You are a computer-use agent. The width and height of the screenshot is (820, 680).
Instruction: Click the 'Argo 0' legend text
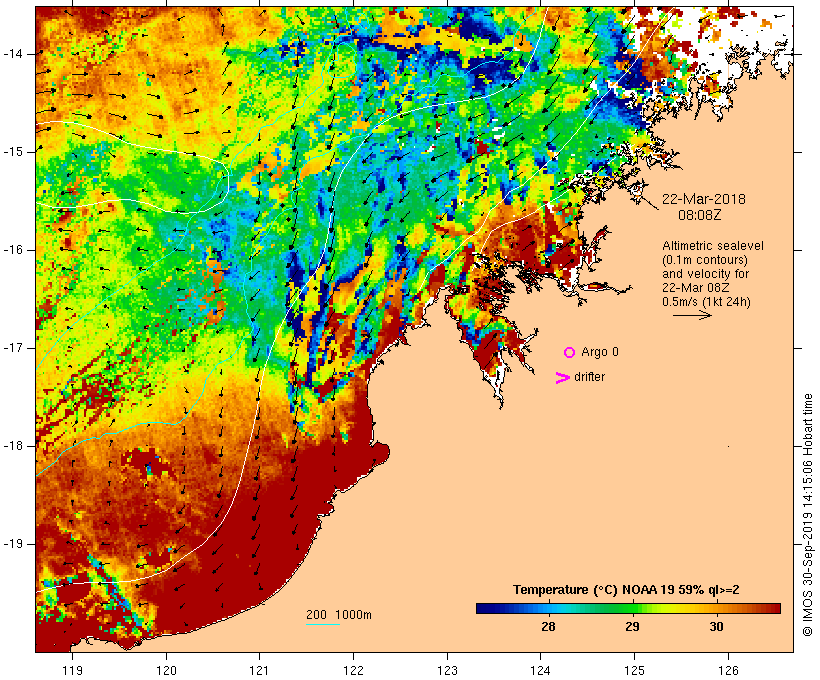pyautogui.click(x=600, y=352)
